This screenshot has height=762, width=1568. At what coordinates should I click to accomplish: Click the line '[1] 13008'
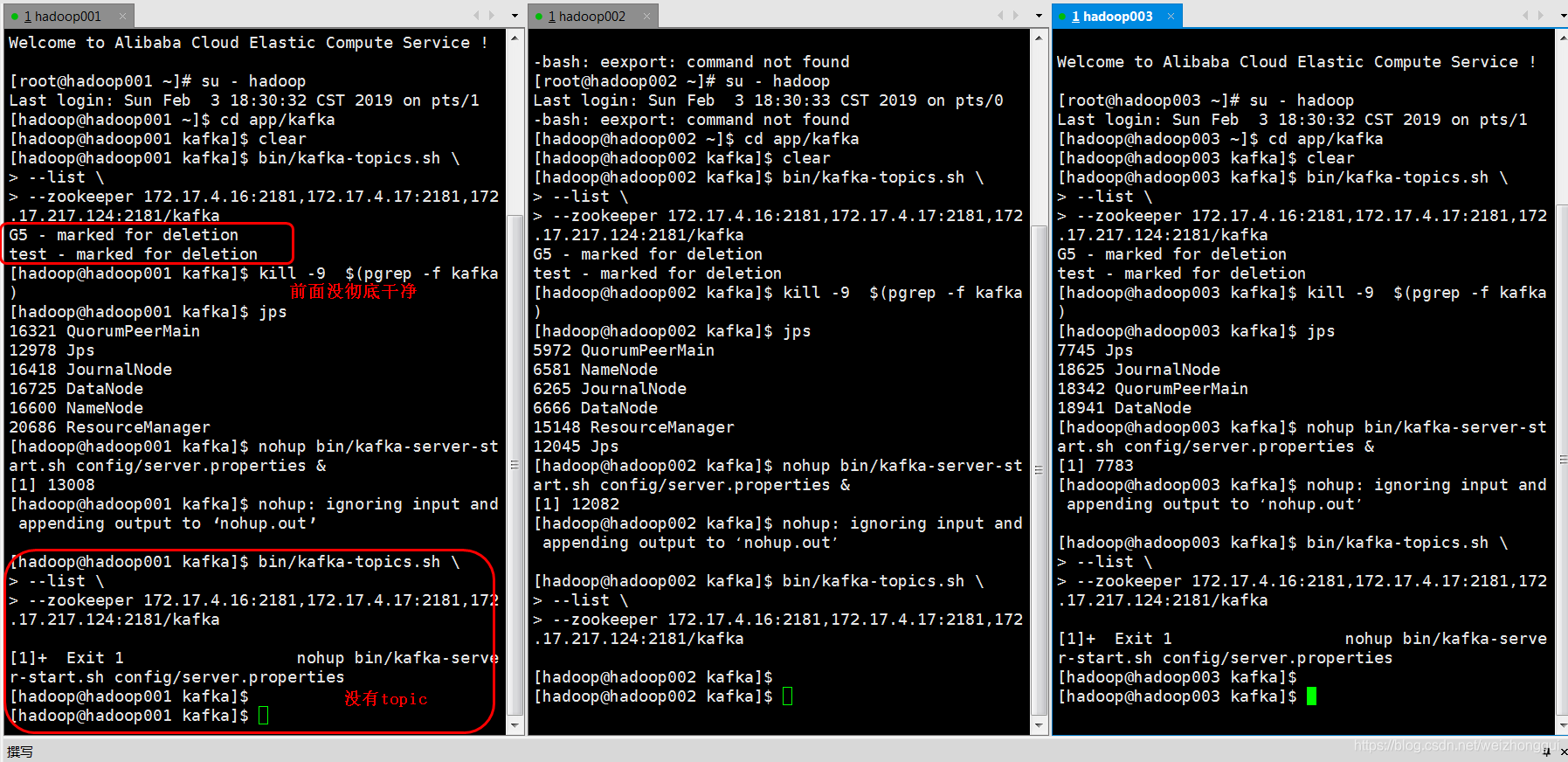click(x=52, y=485)
